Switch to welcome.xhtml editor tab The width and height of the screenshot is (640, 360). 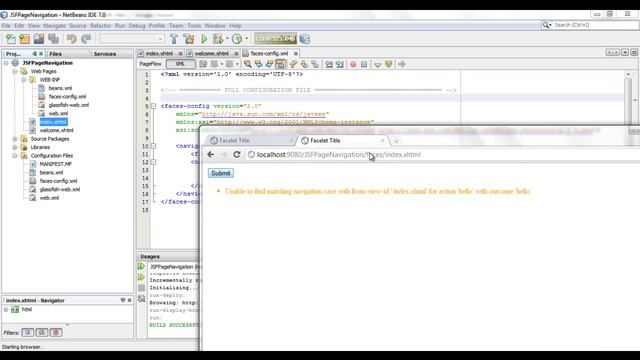click(x=211, y=53)
